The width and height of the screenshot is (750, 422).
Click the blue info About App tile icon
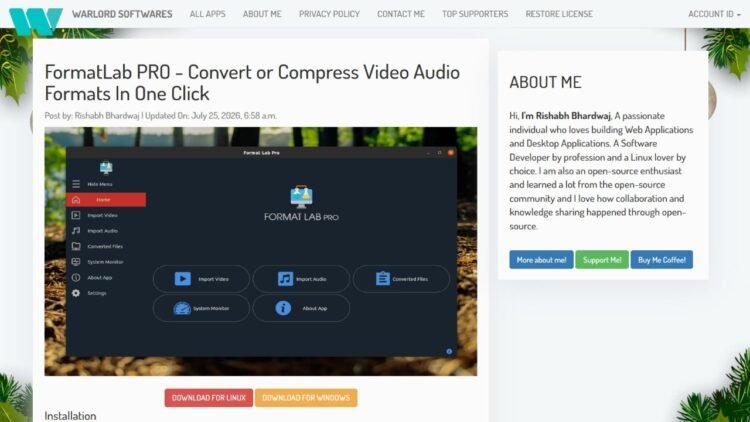tap(283, 308)
